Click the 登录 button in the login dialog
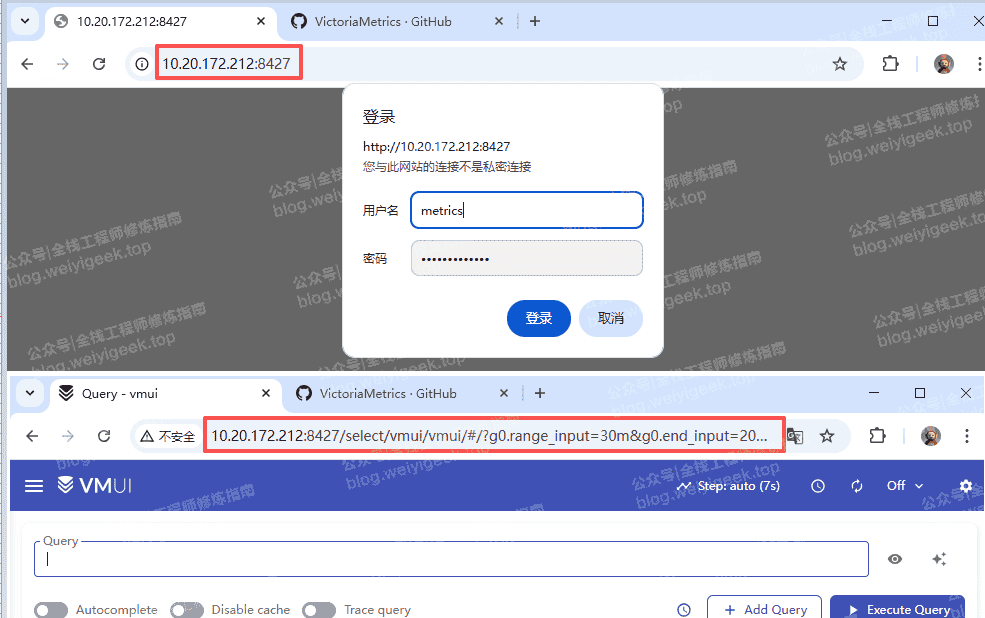 [539, 318]
